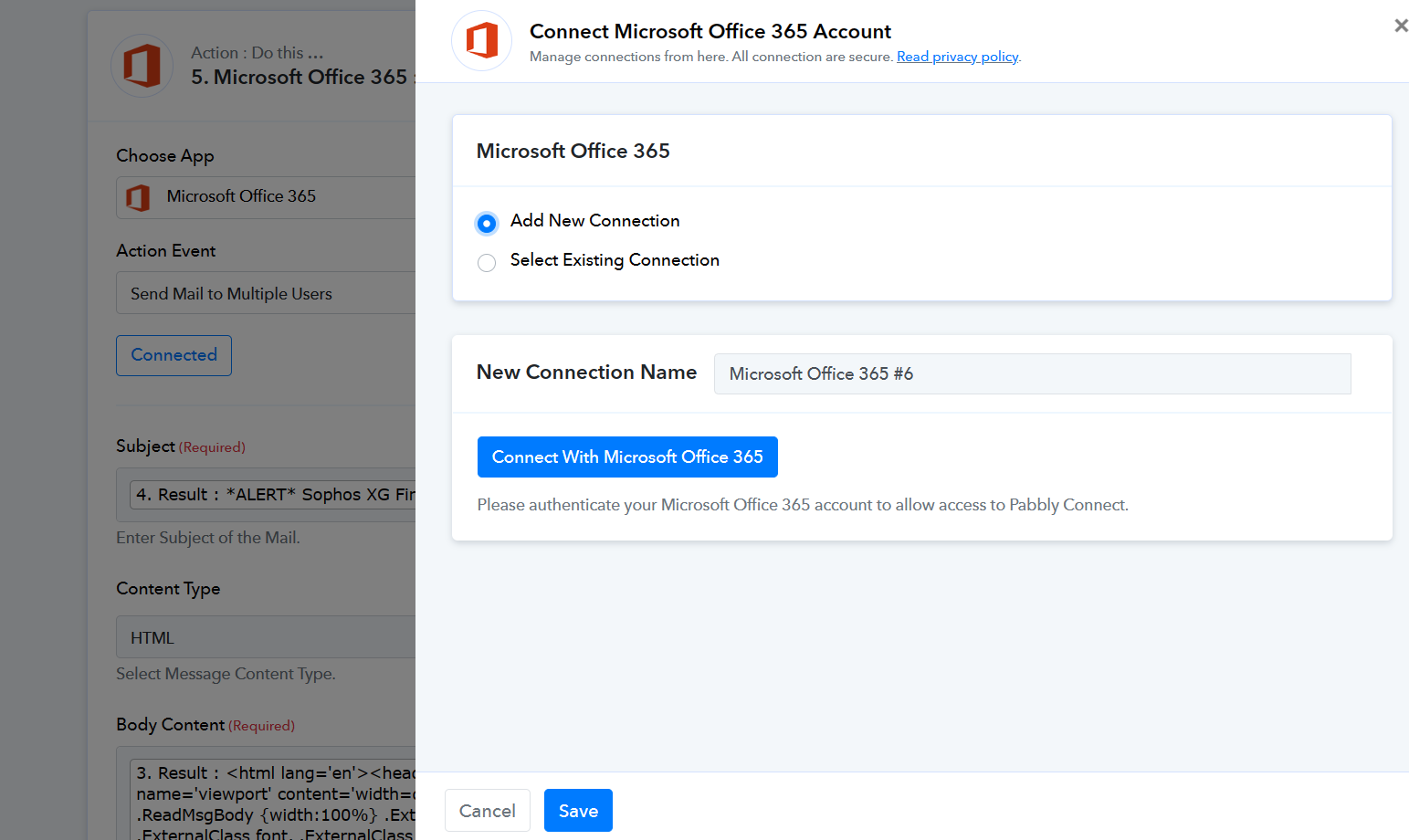Cancel the connection dialog

[488, 811]
